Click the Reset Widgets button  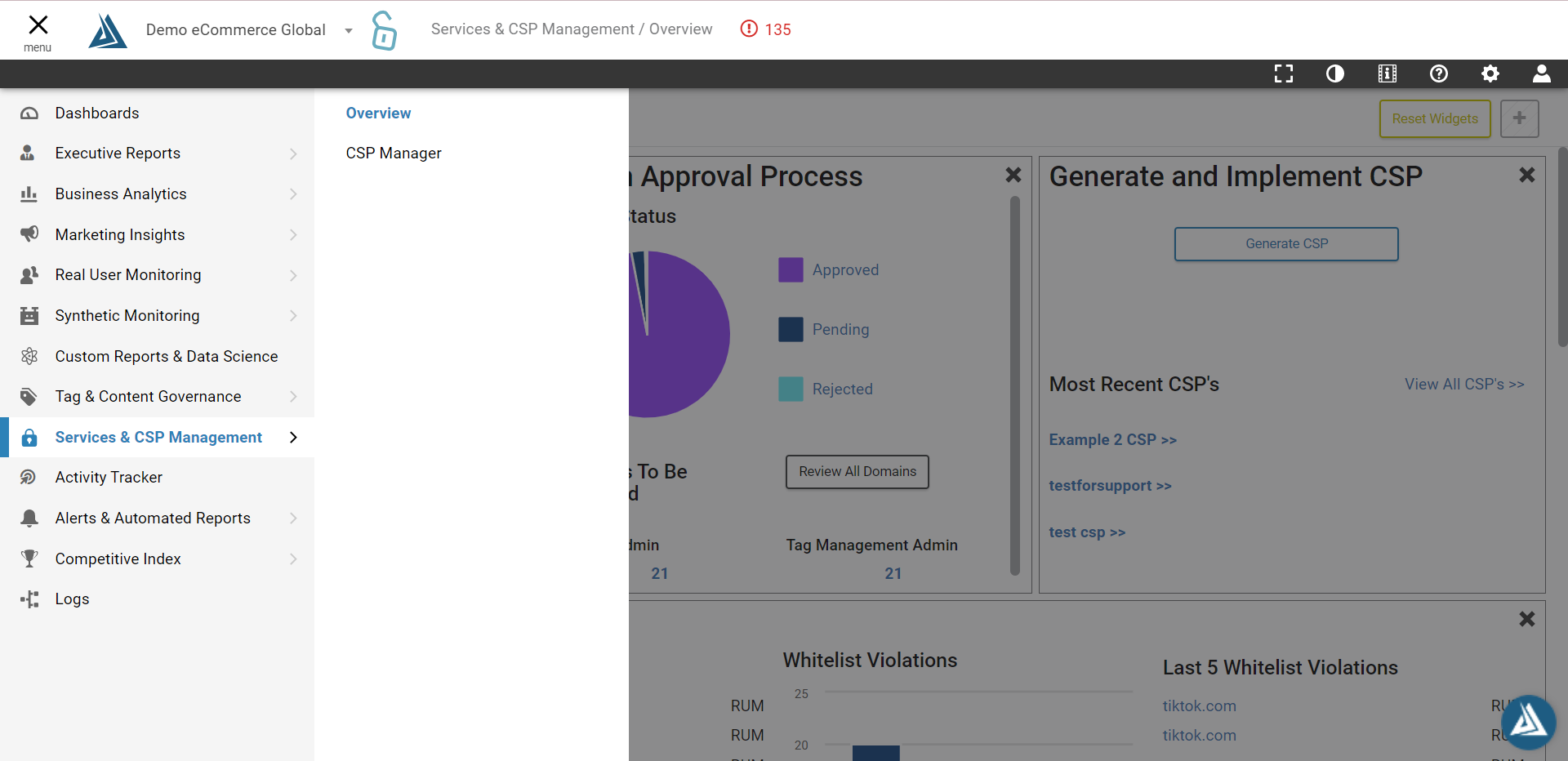coord(1435,118)
